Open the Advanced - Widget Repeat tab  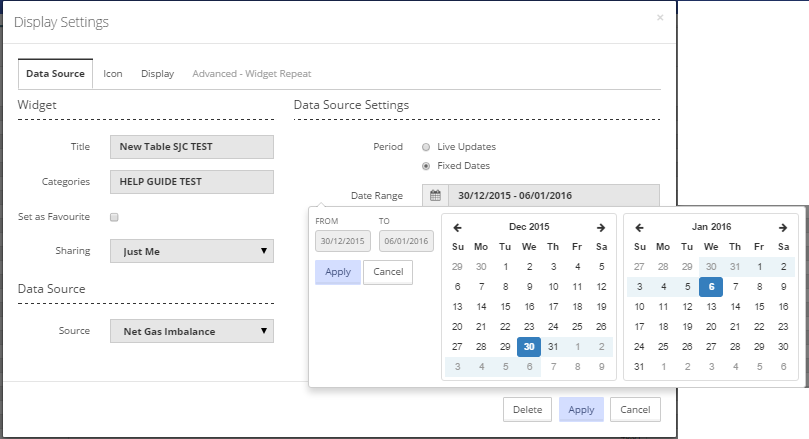click(x=252, y=74)
